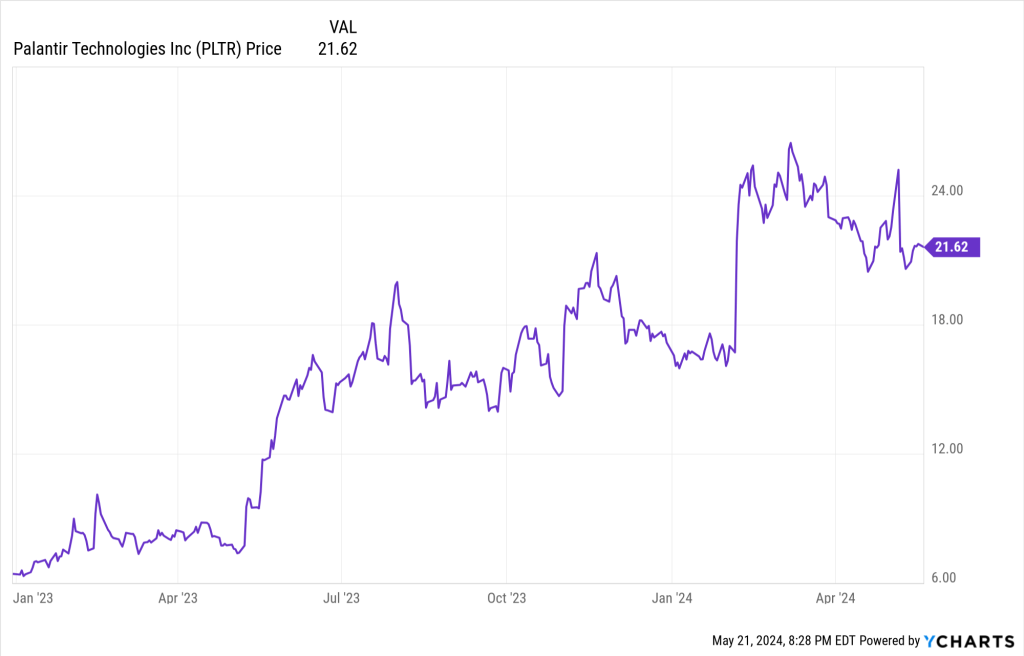The height and width of the screenshot is (656, 1024).
Task: Select the Jul '23 x-axis label
Action: (x=341, y=599)
